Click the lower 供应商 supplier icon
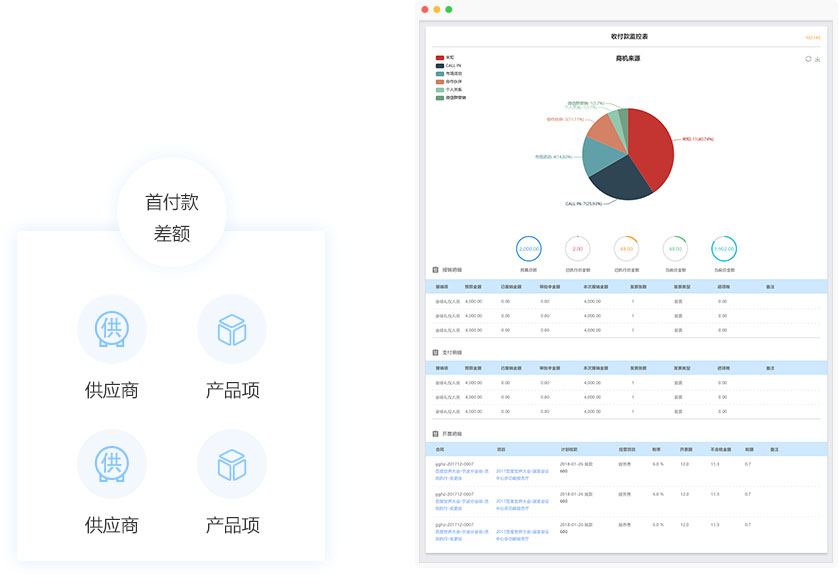Image resolution: width=839 pixels, height=578 pixels. [x=112, y=464]
